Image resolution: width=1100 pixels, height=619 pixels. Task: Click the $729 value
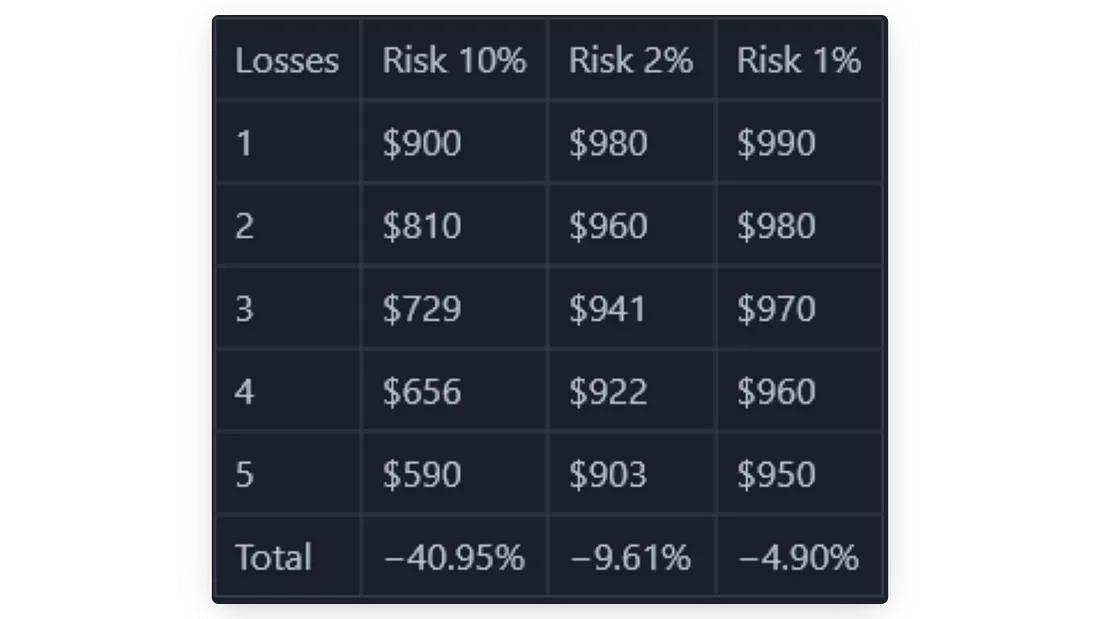pyautogui.click(x=422, y=309)
